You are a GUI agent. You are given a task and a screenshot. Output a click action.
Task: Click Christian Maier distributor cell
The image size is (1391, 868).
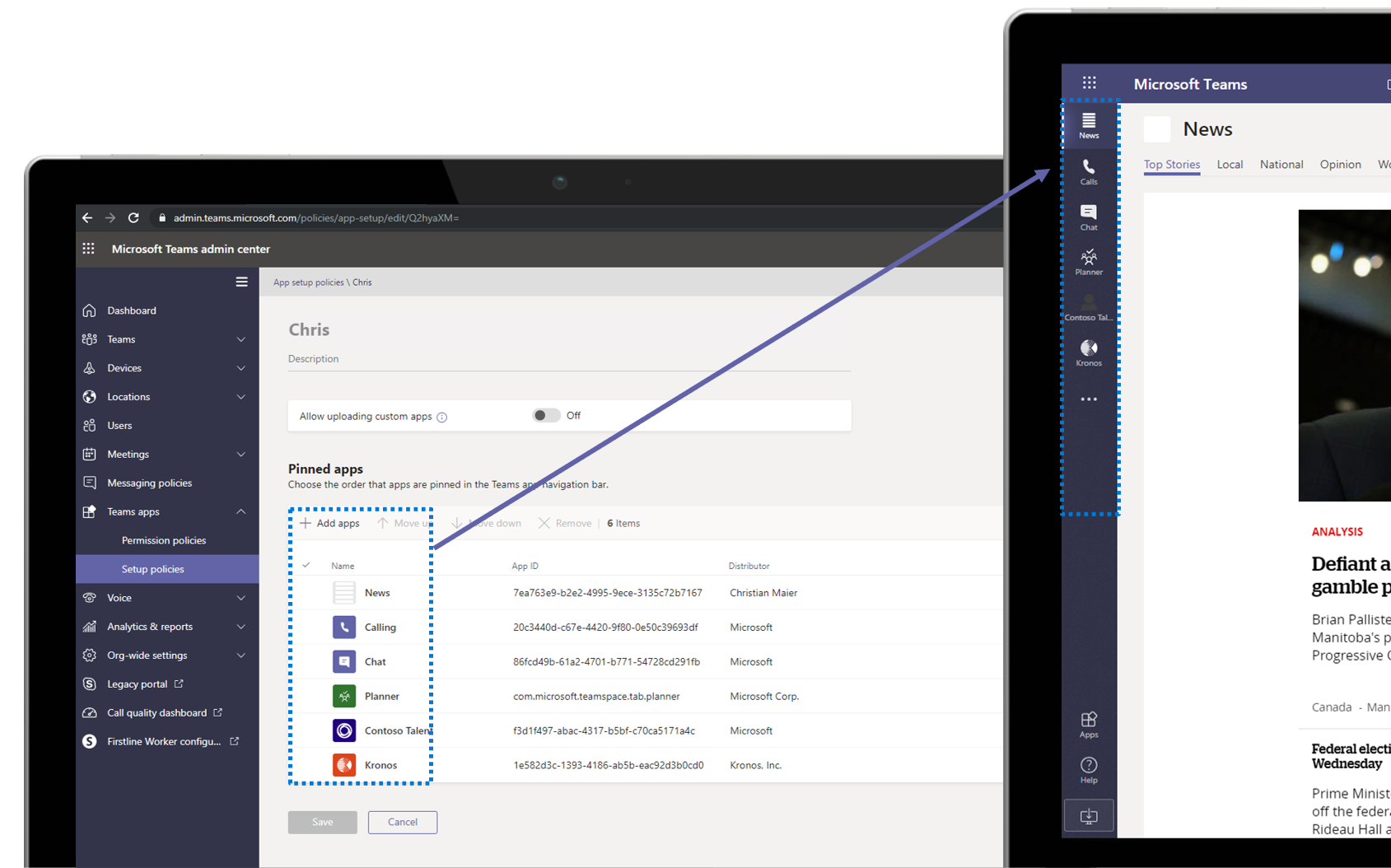[763, 593]
